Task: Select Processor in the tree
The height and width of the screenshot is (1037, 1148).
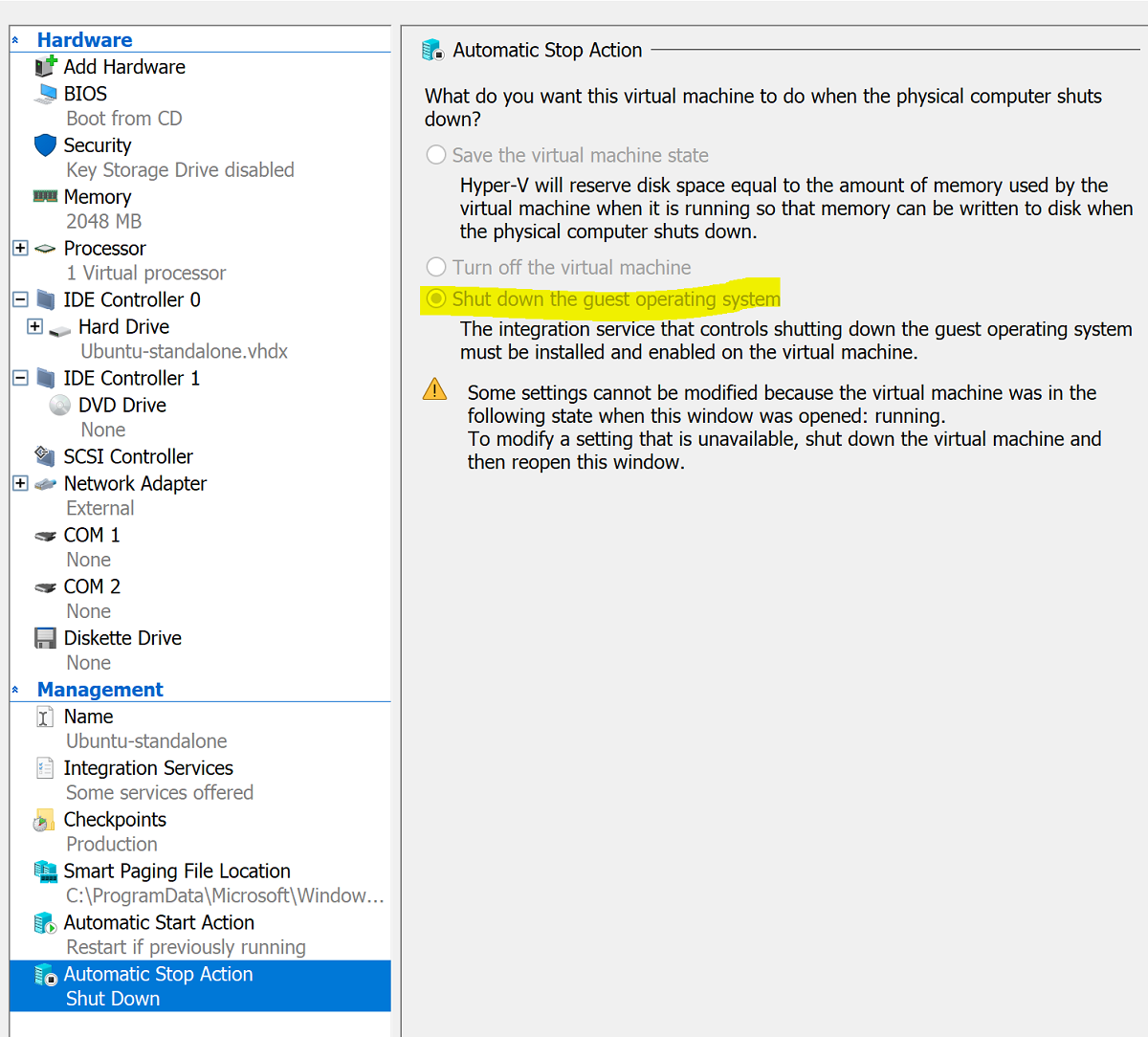Action: click(x=105, y=249)
